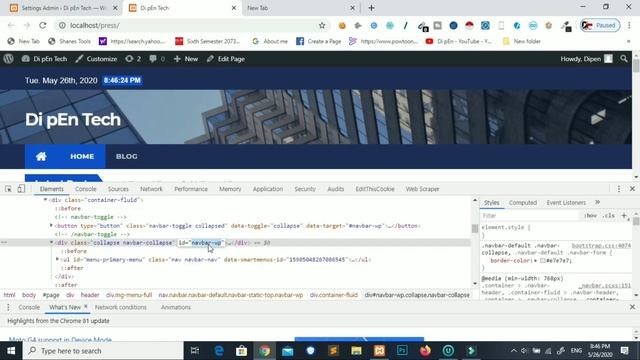Click the Edit Page link
The width and height of the screenshot is (640, 360).
pos(226,59)
